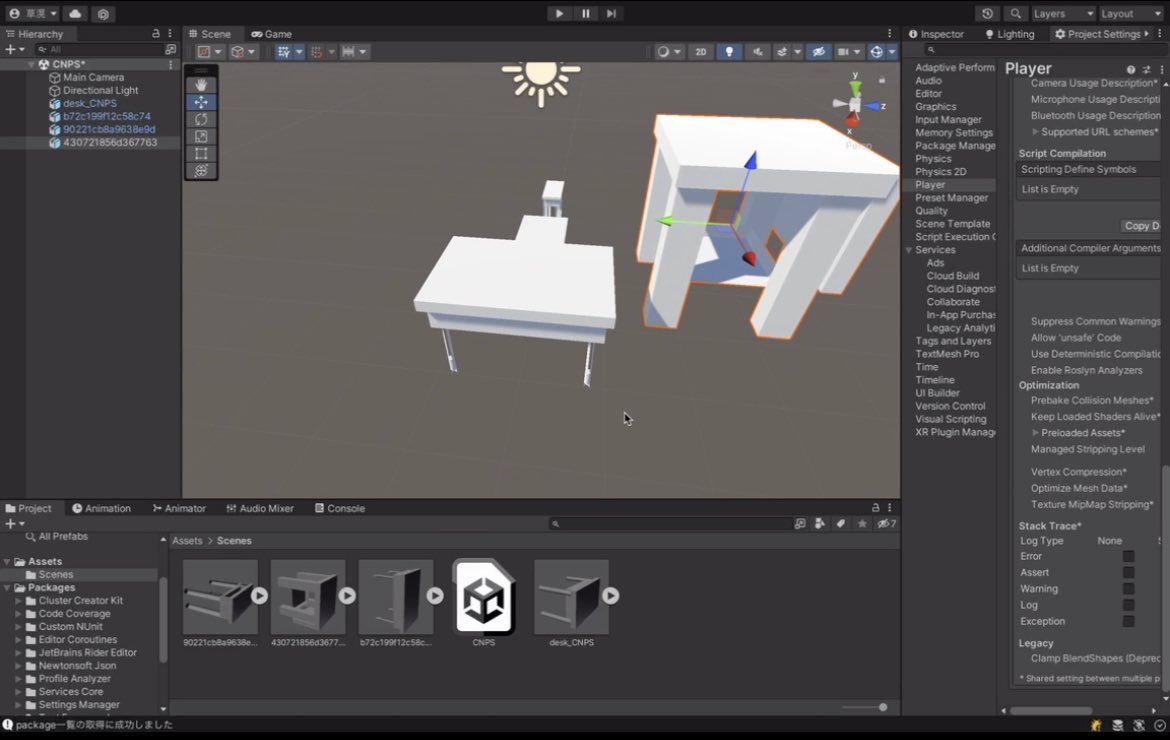Viewport: 1170px width, 740px height.
Task: Open the Animation tab
Action: coord(101,508)
